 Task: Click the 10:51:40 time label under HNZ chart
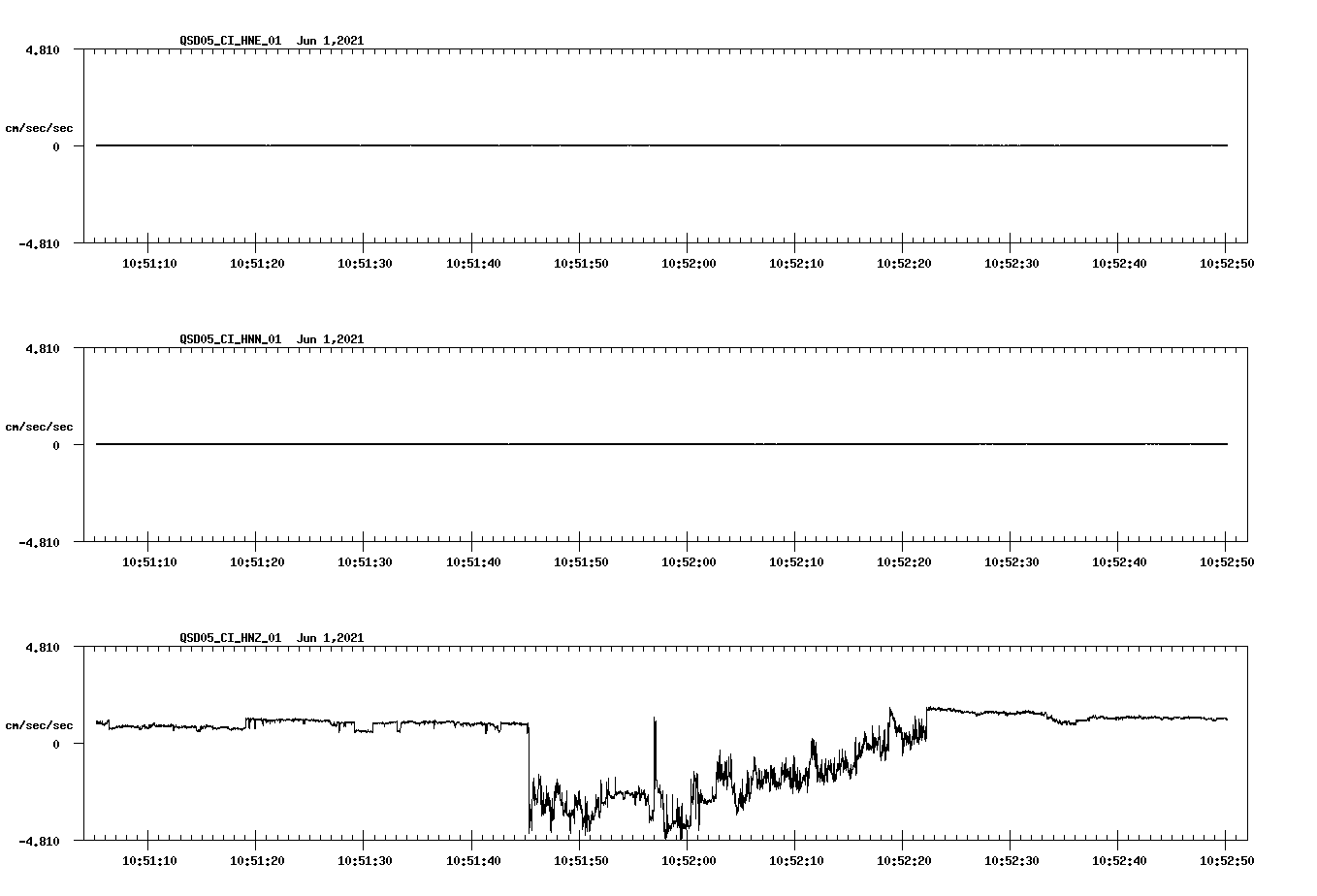point(473,861)
